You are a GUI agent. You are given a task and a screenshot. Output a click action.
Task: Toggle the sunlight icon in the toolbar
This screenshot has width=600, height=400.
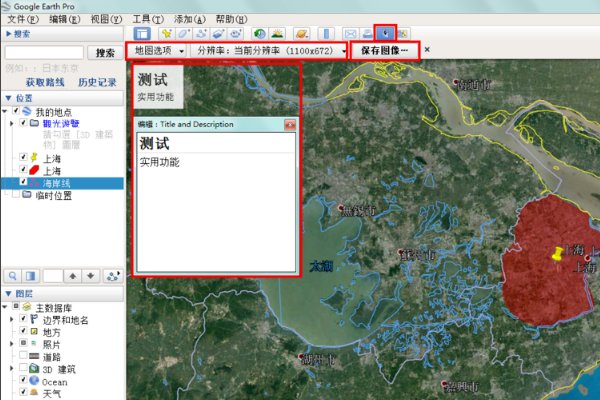coord(277,34)
